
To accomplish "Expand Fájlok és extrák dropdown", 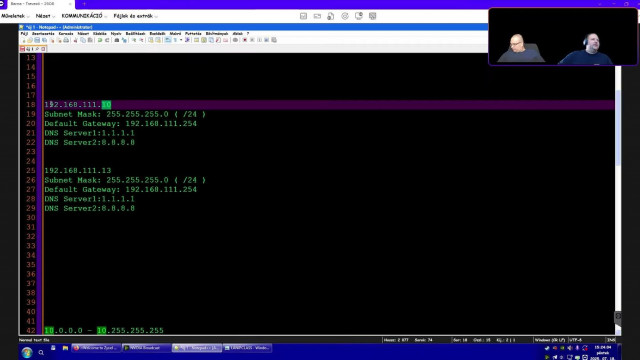I will [x=136, y=16].
